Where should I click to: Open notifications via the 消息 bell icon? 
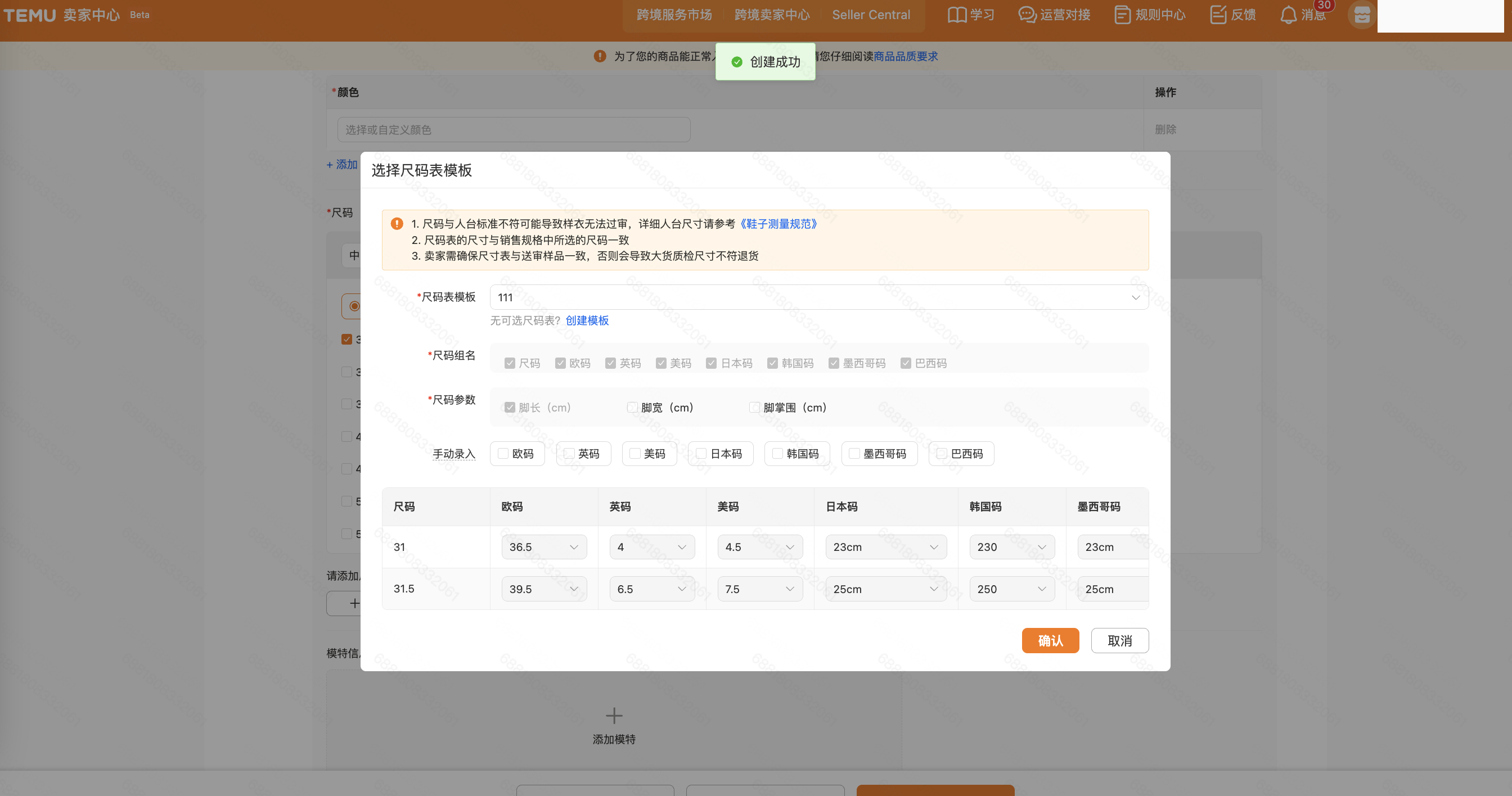(x=1288, y=15)
